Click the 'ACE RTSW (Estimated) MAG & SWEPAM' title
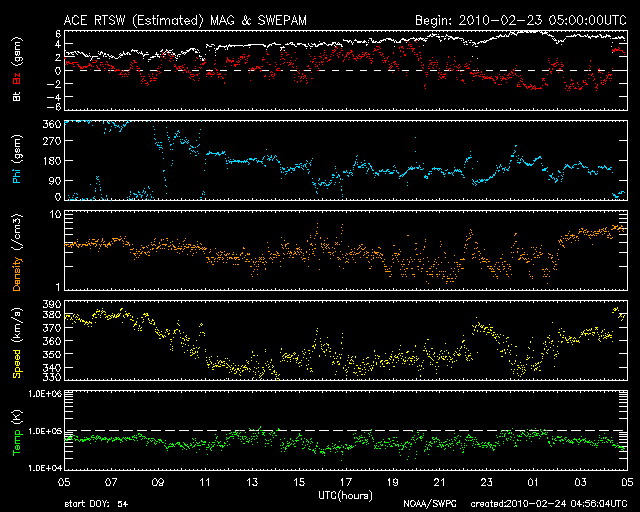The image size is (640, 512). coord(185,20)
